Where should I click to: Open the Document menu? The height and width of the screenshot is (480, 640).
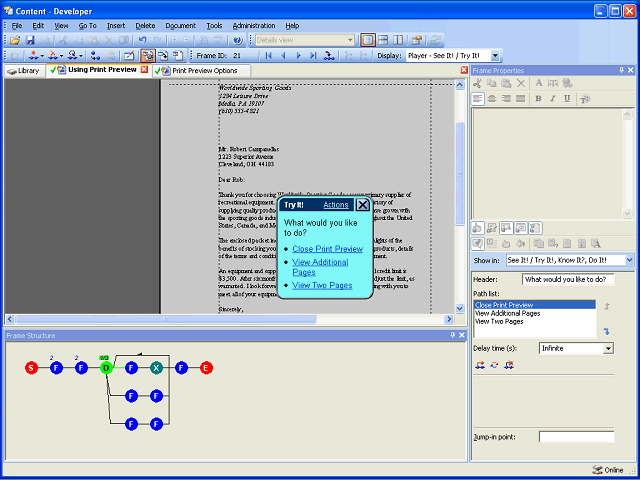(180, 26)
